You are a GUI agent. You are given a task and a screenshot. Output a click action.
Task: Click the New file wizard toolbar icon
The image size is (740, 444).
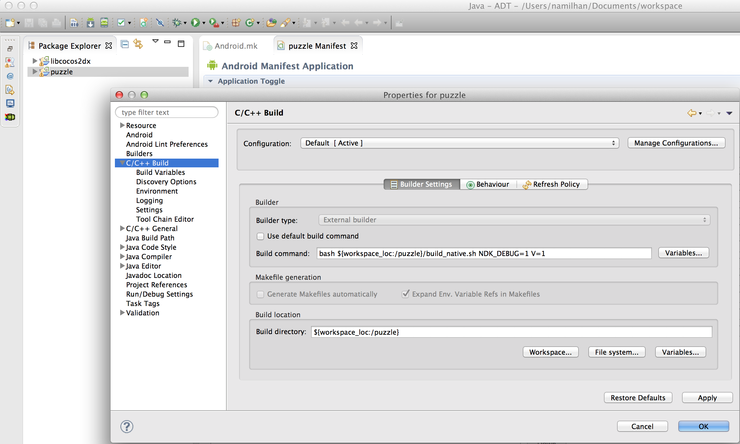pos(9,23)
